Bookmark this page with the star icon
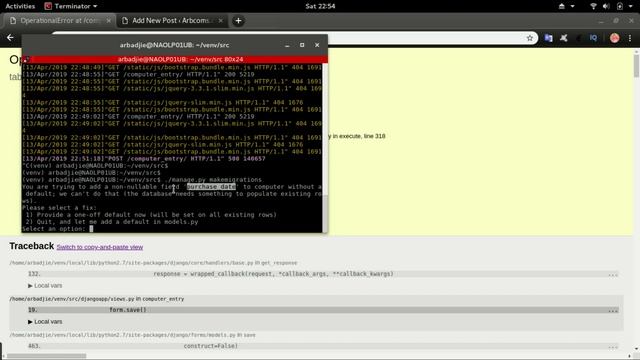This screenshot has height=360, width=640. pyautogui.click(x=530, y=38)
